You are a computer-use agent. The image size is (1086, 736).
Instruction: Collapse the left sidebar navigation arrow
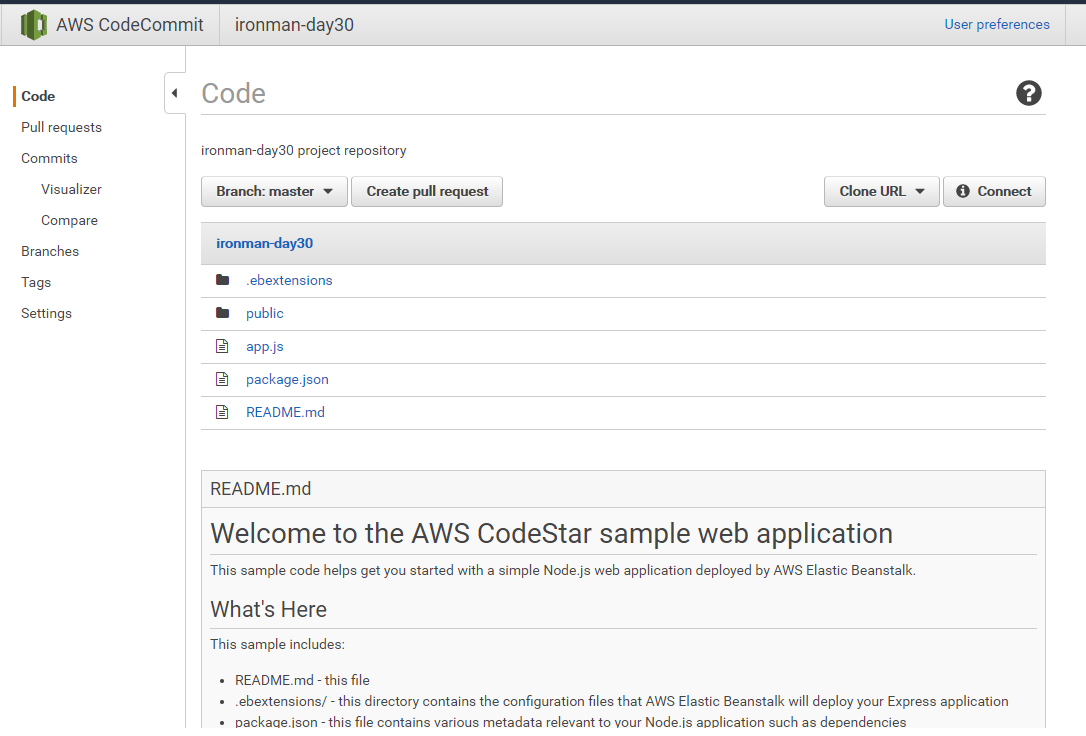[175, 93]
